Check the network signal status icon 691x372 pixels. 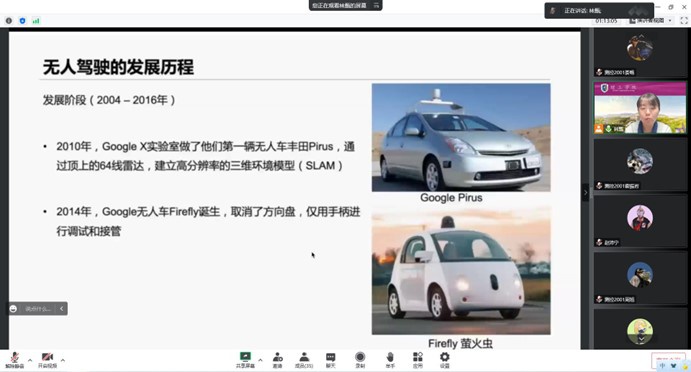pyautogui.click(x=36, y=21)
